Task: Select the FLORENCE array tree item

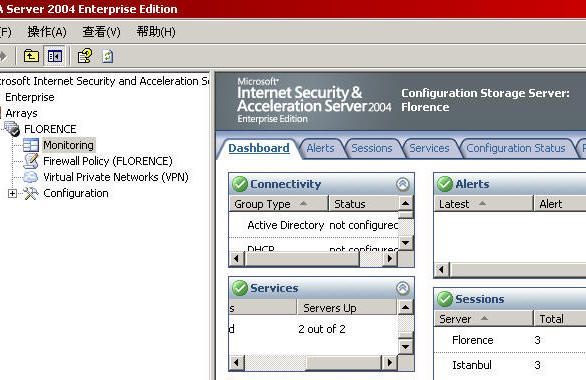Action: (50, 129)
